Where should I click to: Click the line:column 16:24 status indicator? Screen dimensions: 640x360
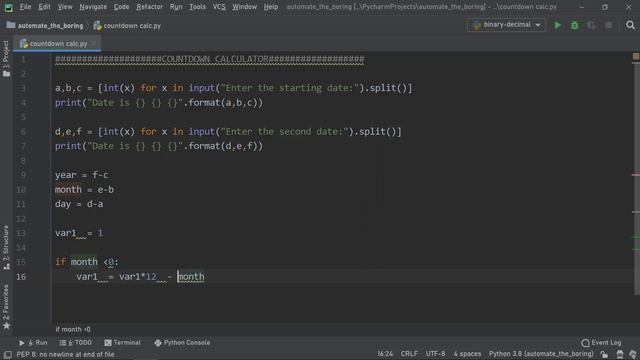tap(385, 354)
